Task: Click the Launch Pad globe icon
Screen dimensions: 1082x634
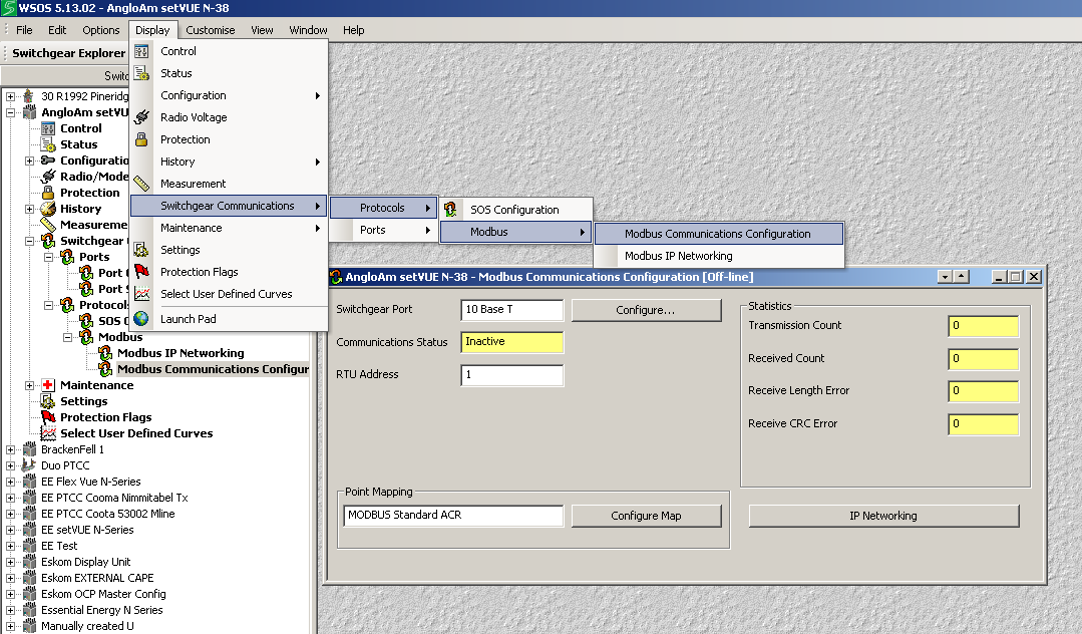Action: [x=141, y=319]
